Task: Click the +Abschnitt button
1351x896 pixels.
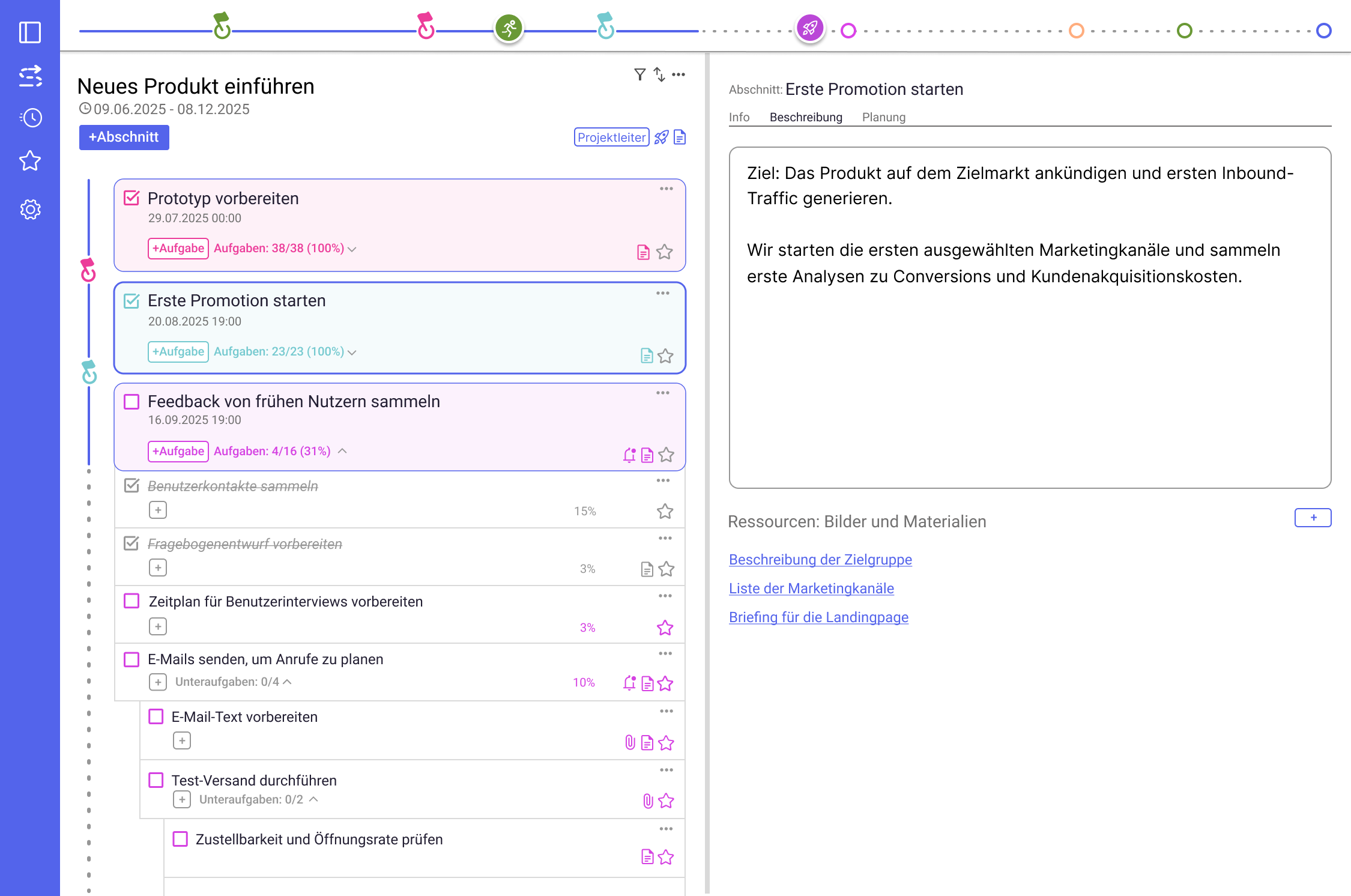Action: pos(124,138)
